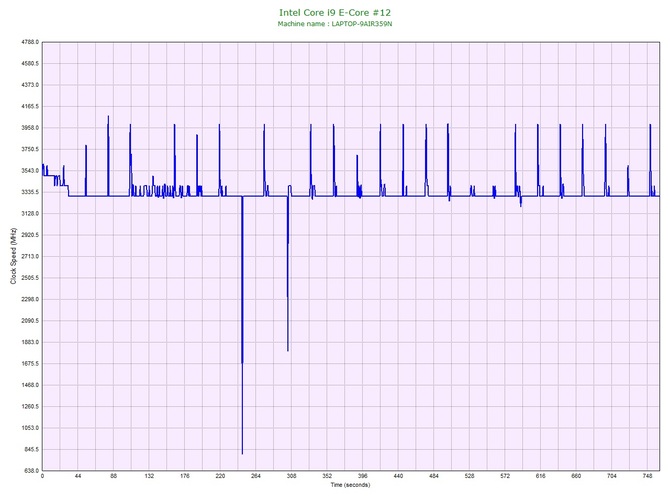Select the 88 tick label on time axis
This screenshot has width=670, height=502.
click(113, 477)
